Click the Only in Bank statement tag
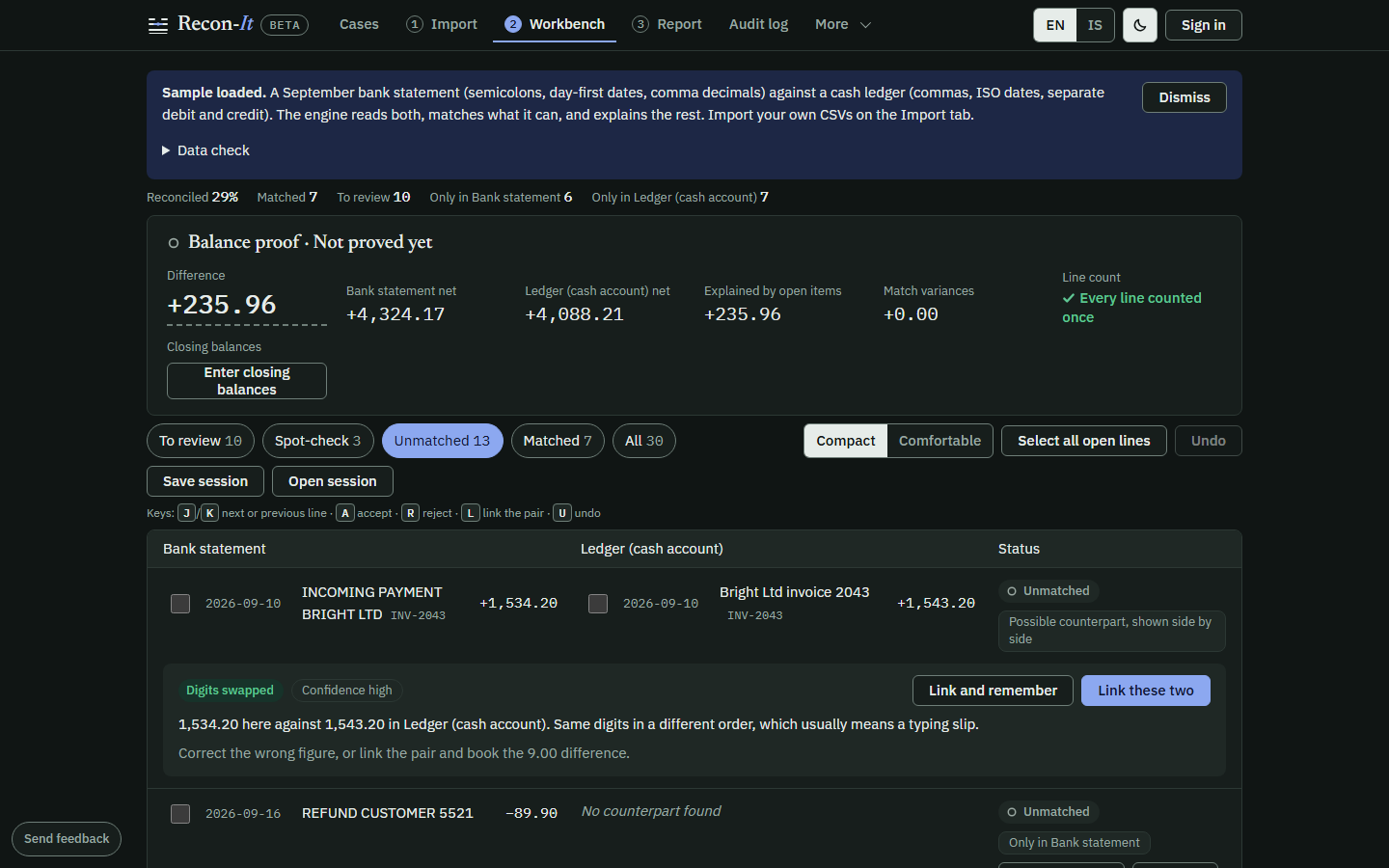Screen dimensions: 1389x868 click(1075, 843)
